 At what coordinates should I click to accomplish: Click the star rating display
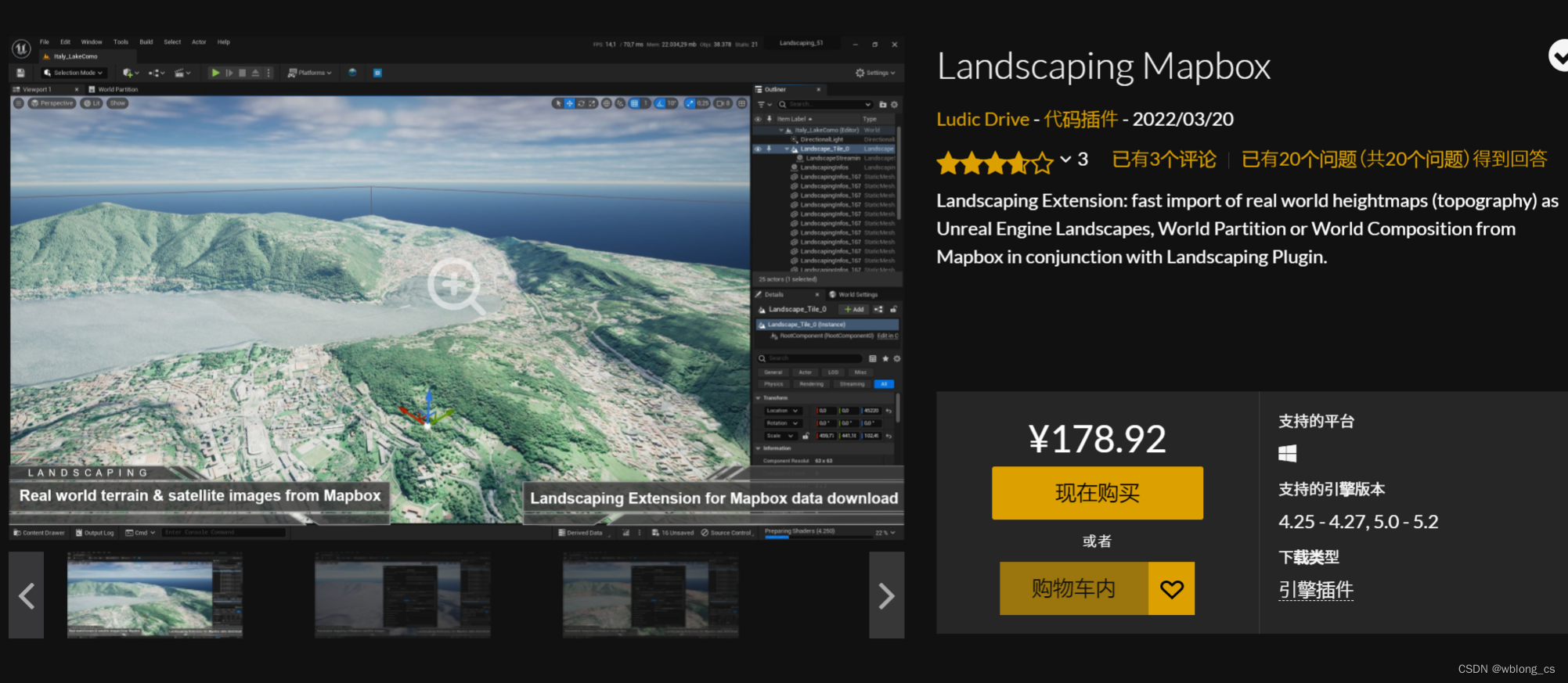996,163
